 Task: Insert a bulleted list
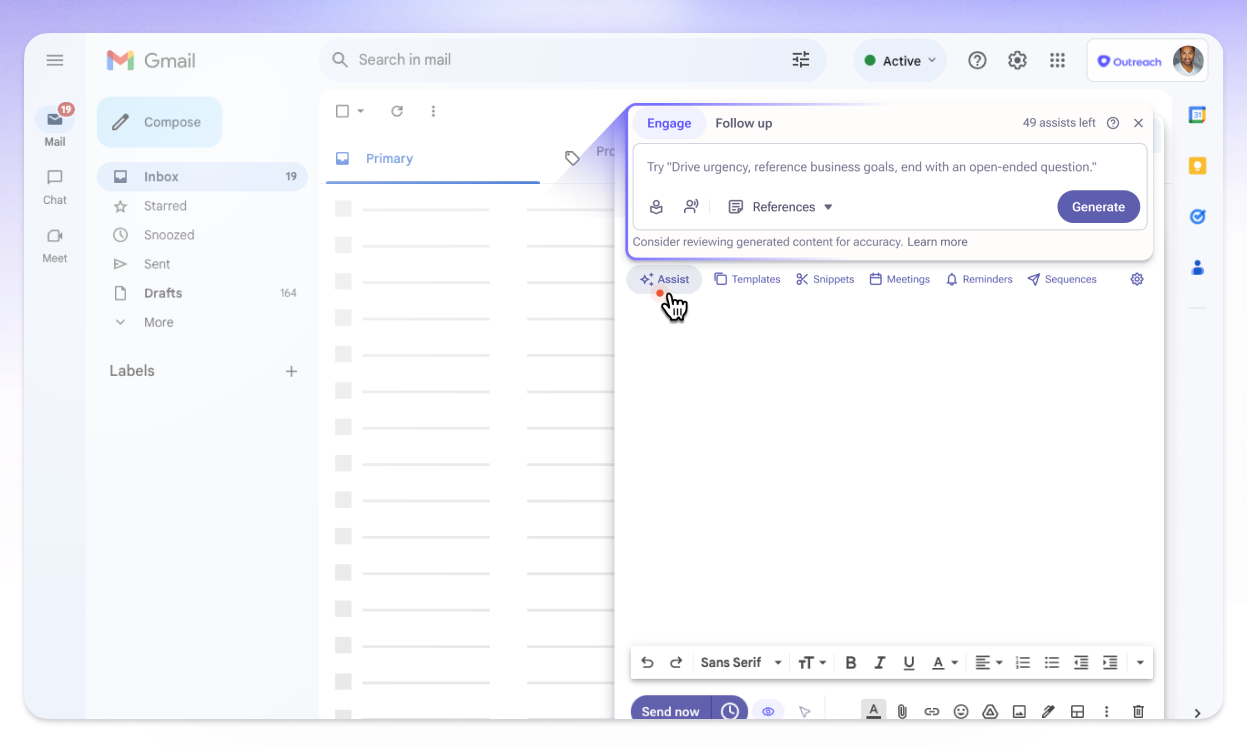[x=1052, y=662]
